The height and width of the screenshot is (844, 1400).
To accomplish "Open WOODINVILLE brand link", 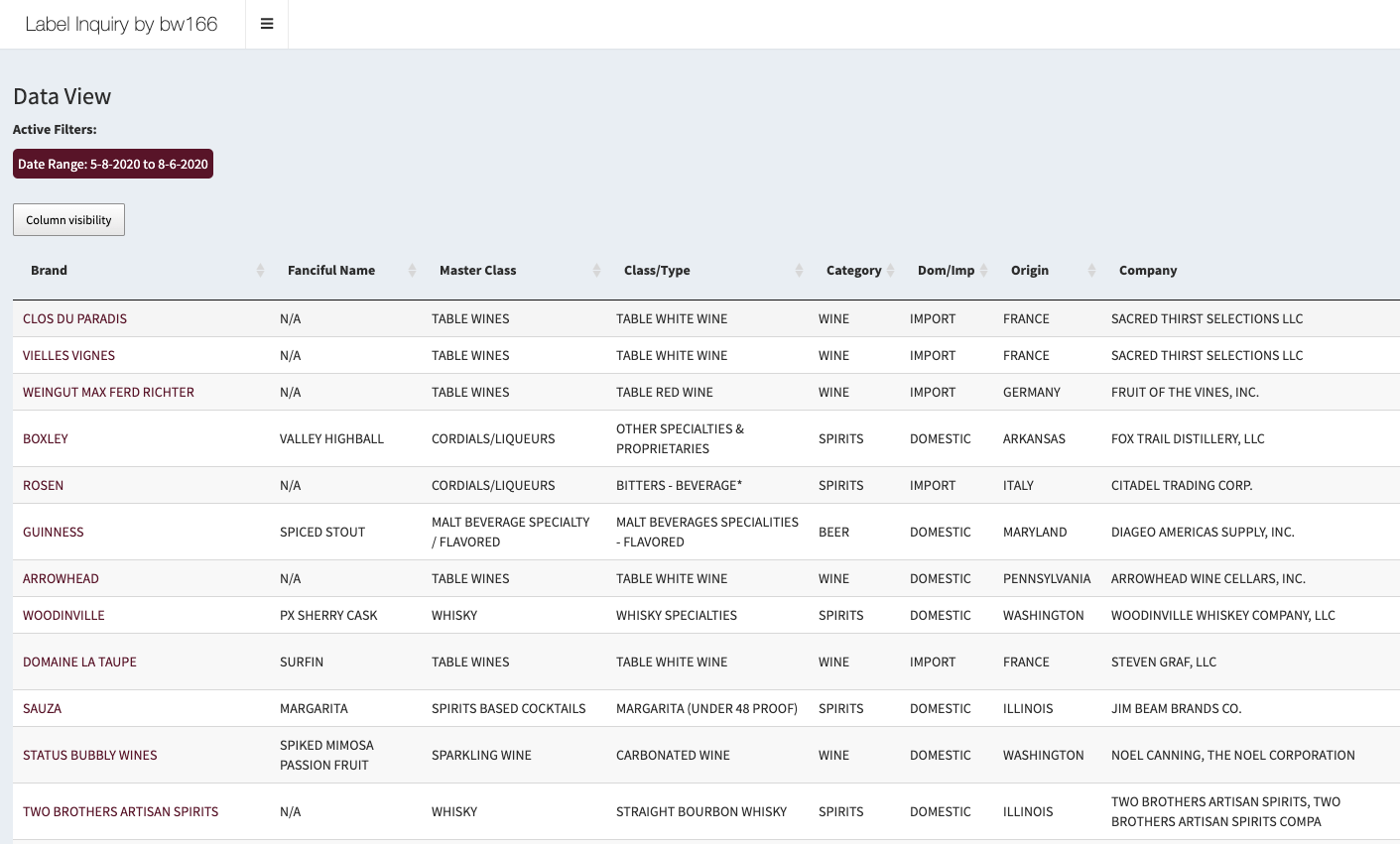I will tap(64, 615).
